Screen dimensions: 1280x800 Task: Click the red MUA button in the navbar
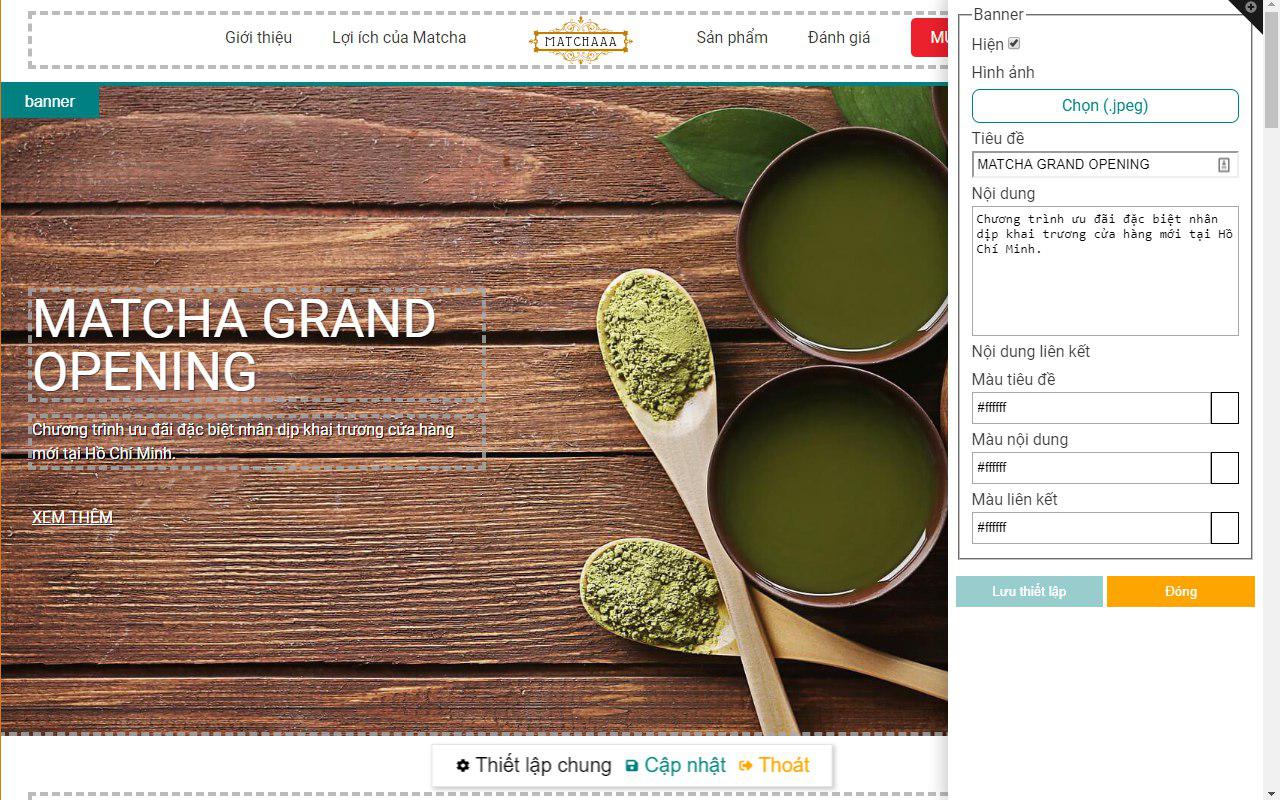[935, 37]
